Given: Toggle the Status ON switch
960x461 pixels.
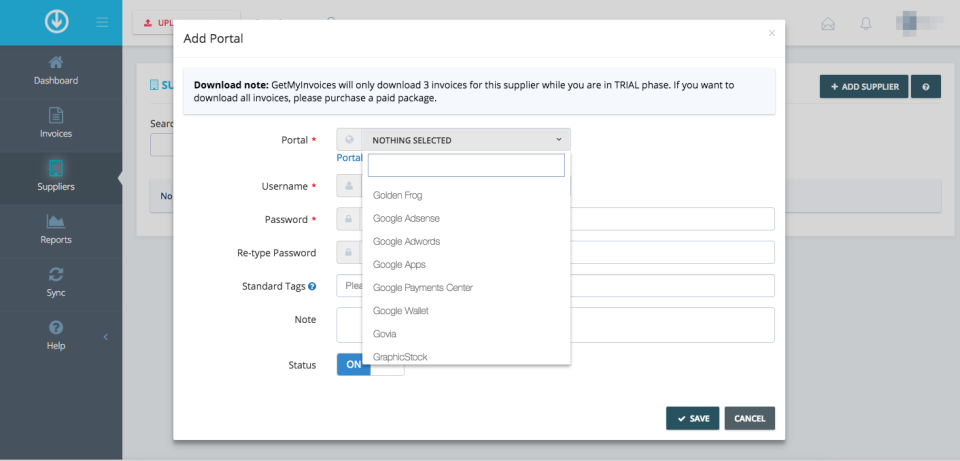Looking at the screenshot, I should point(370,365).
